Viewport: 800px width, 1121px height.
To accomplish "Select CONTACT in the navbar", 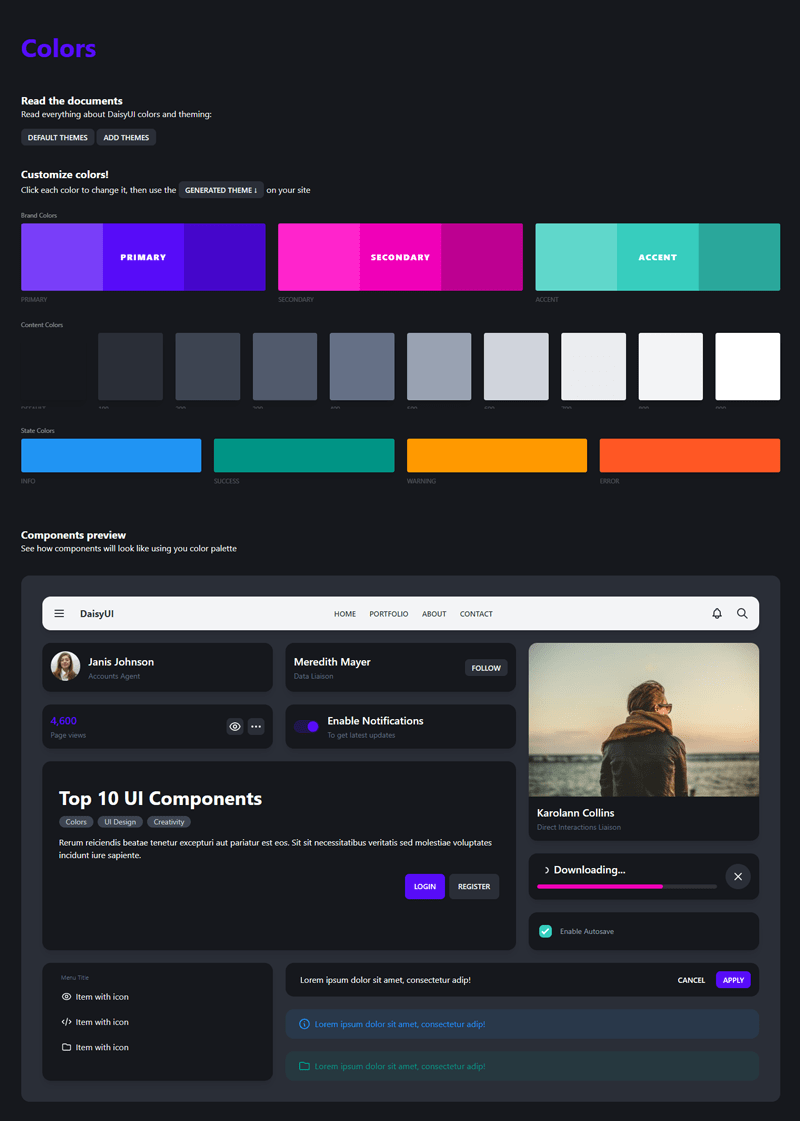I will click(476, 613).
